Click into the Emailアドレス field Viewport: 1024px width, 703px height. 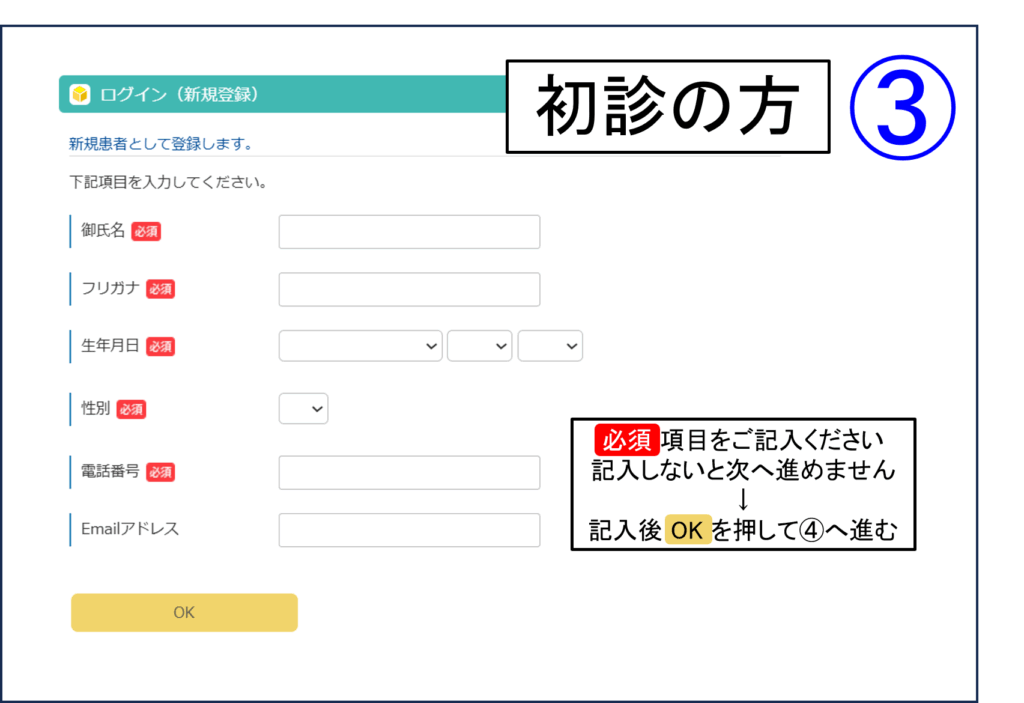click(x=409, y=530)
